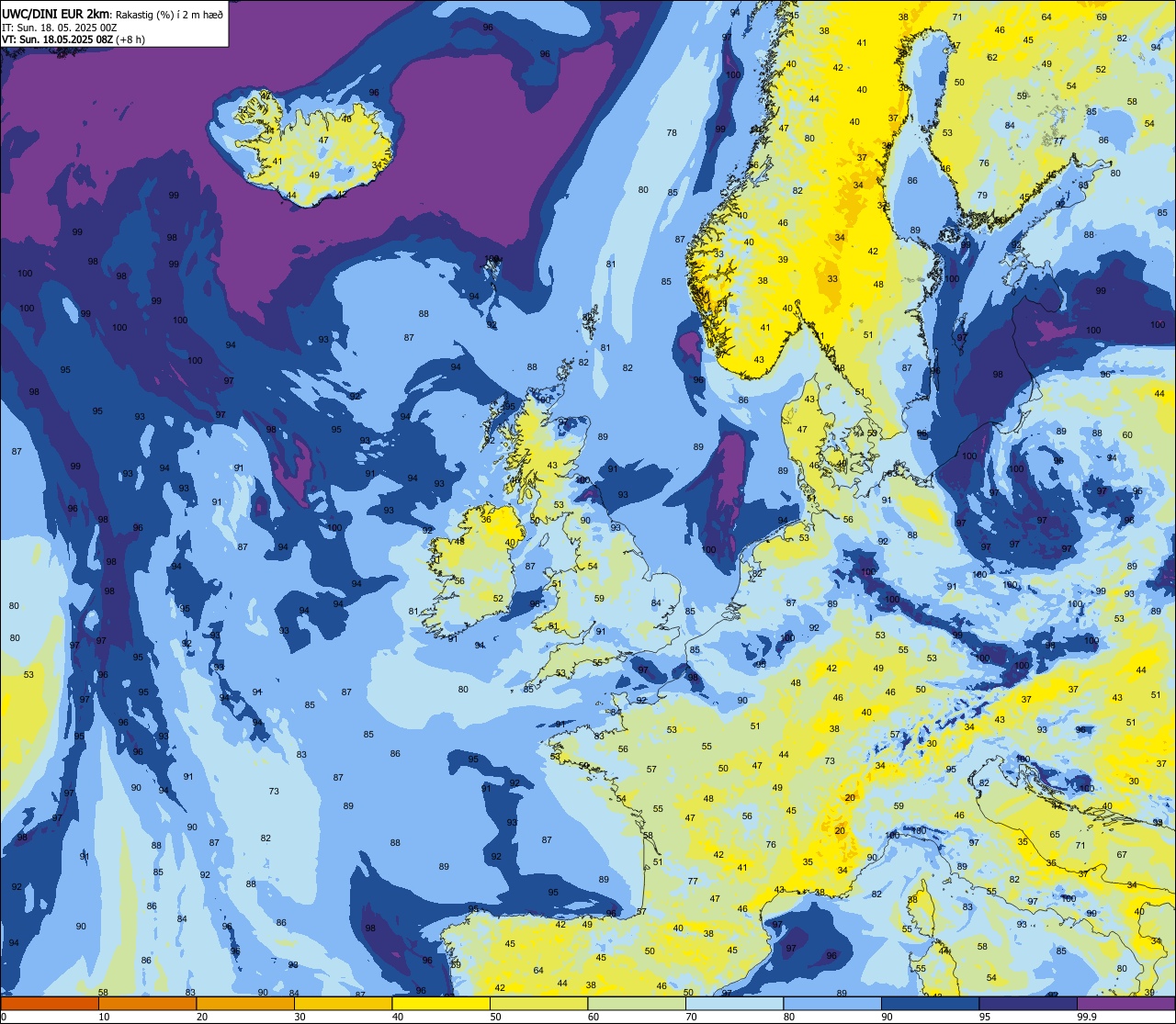Click the 40–50% bright yellow legend swatch
Viewport: 1176px width, 1024px height.
pos(441,1003)
